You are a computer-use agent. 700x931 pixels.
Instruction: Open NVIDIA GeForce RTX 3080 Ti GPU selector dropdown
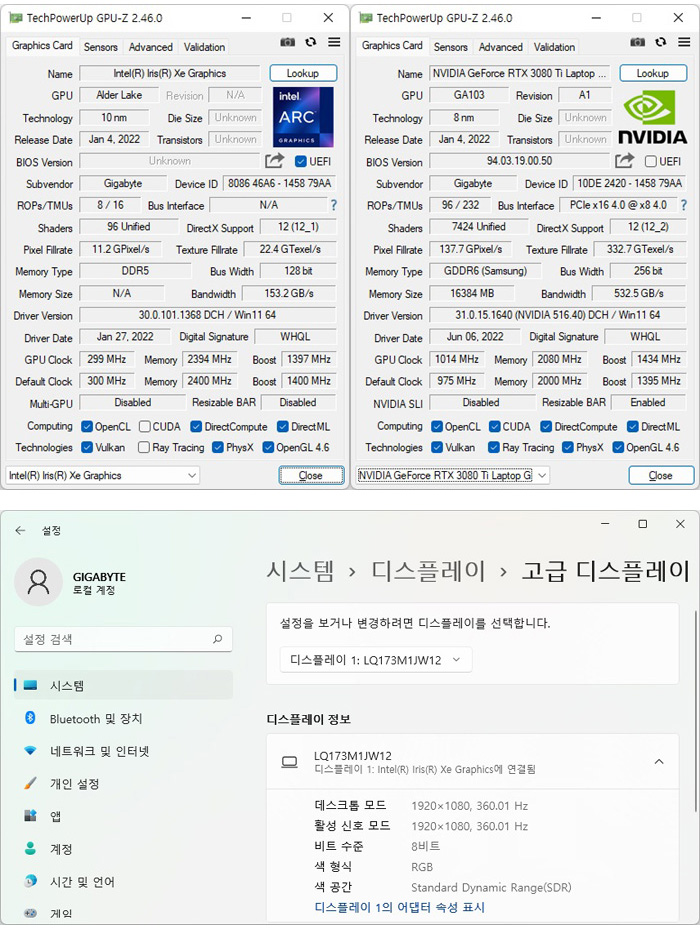coord(452,475)
